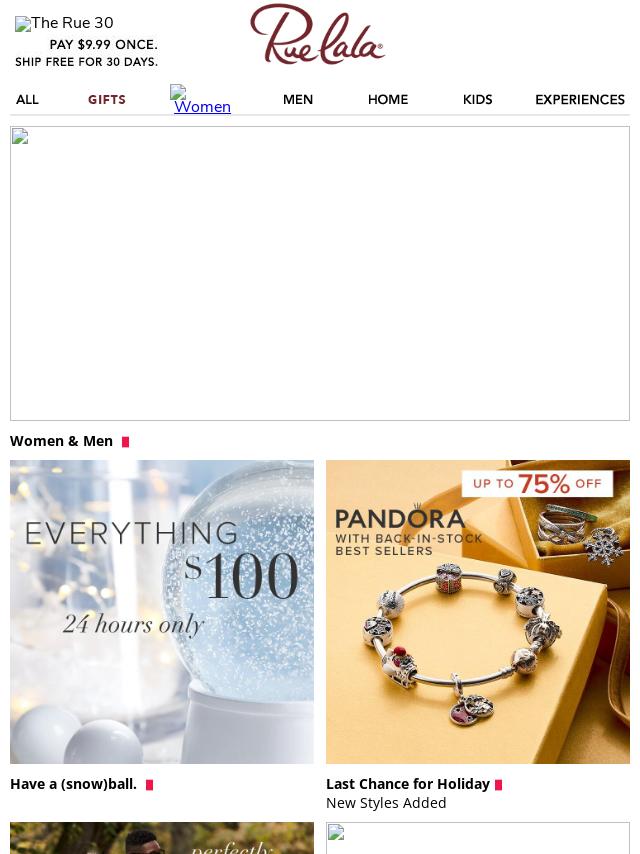The image size is (640, 854).
Task: Switch to the KIDS tab
Action: [x=478, y=100]
